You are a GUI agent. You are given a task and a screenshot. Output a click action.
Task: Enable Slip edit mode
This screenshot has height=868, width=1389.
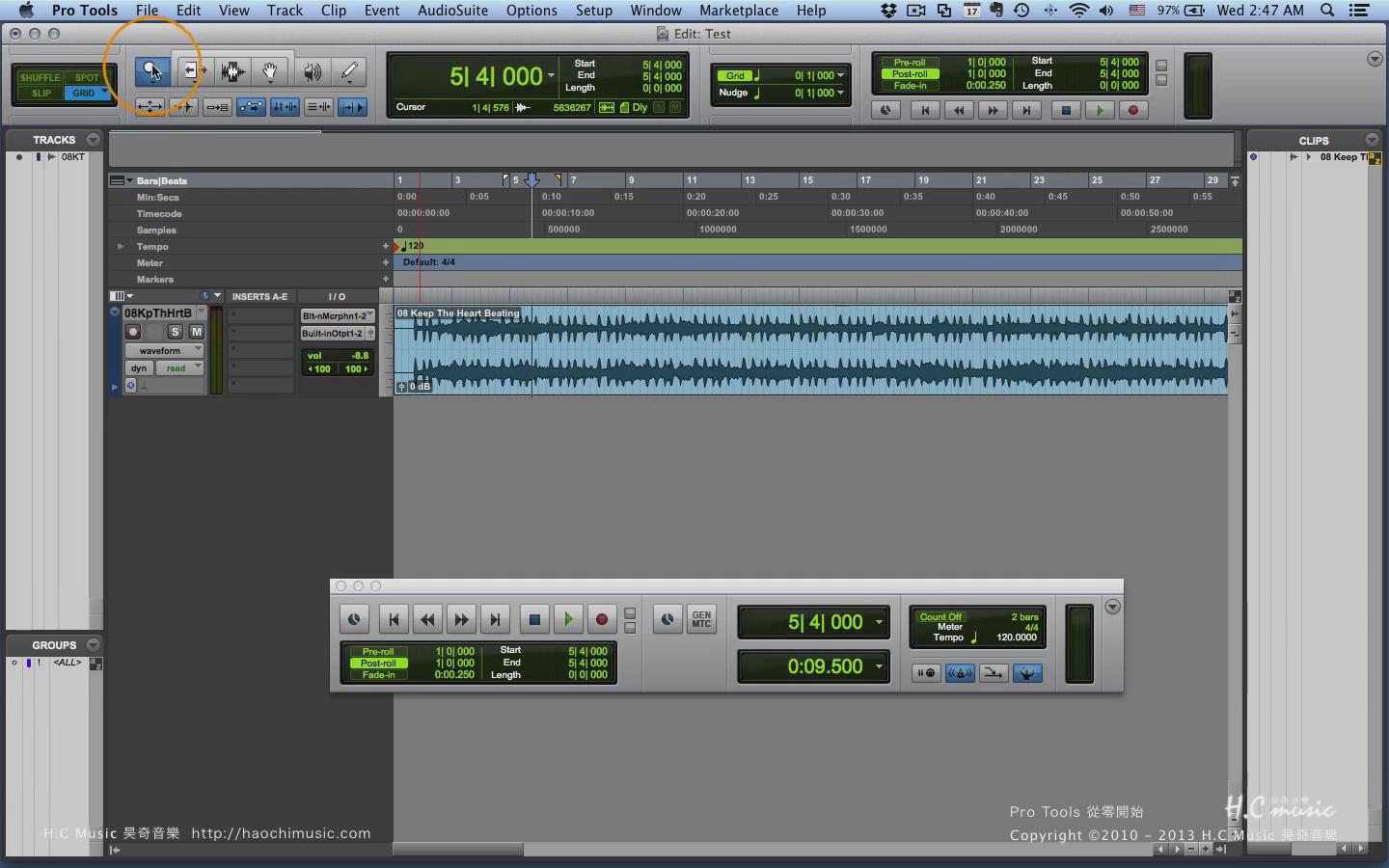[x=40, y=93]
